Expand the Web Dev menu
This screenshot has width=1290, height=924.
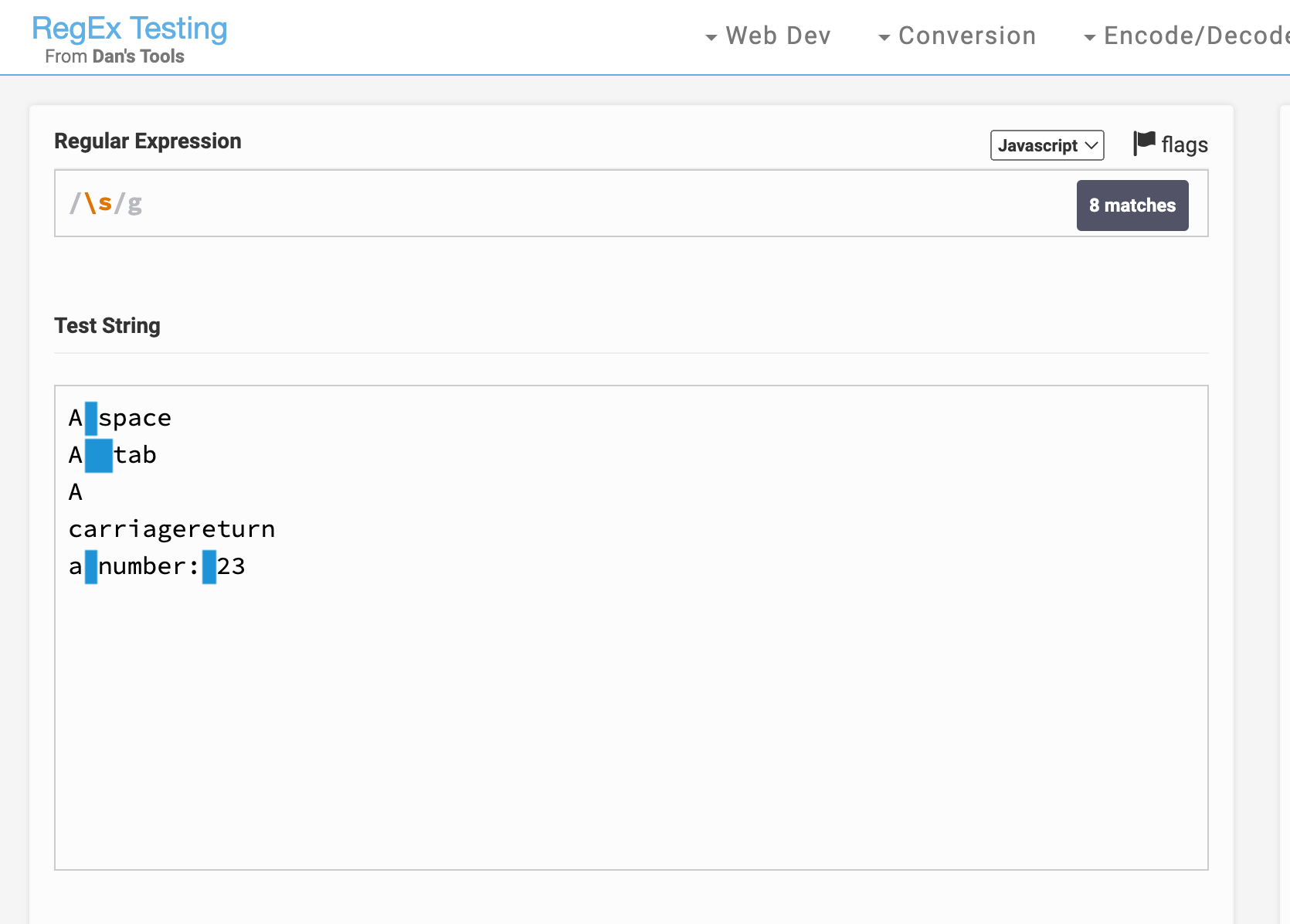(769, 36)
